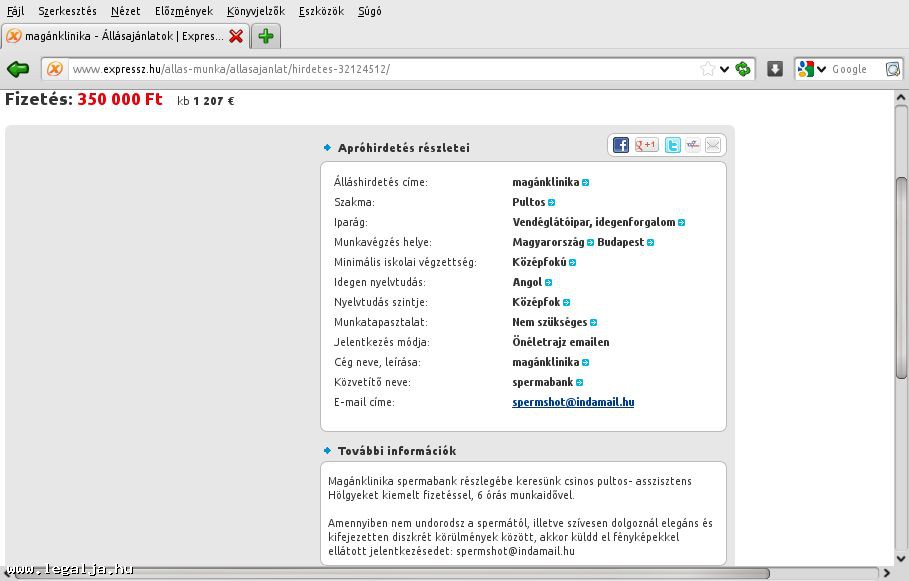Click the spermshot@indamail.hu email link
This screenshot has width=909, height=581.
573,402
